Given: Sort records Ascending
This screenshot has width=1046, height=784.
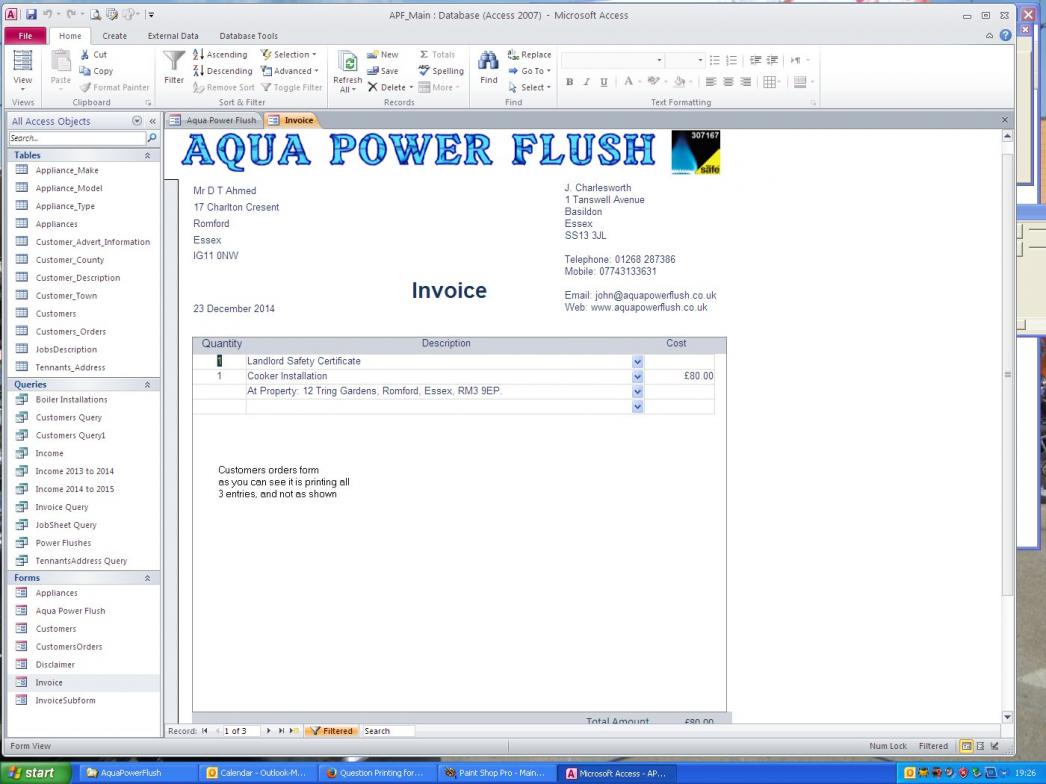Looking at the screenshot, I should (220, 55).
